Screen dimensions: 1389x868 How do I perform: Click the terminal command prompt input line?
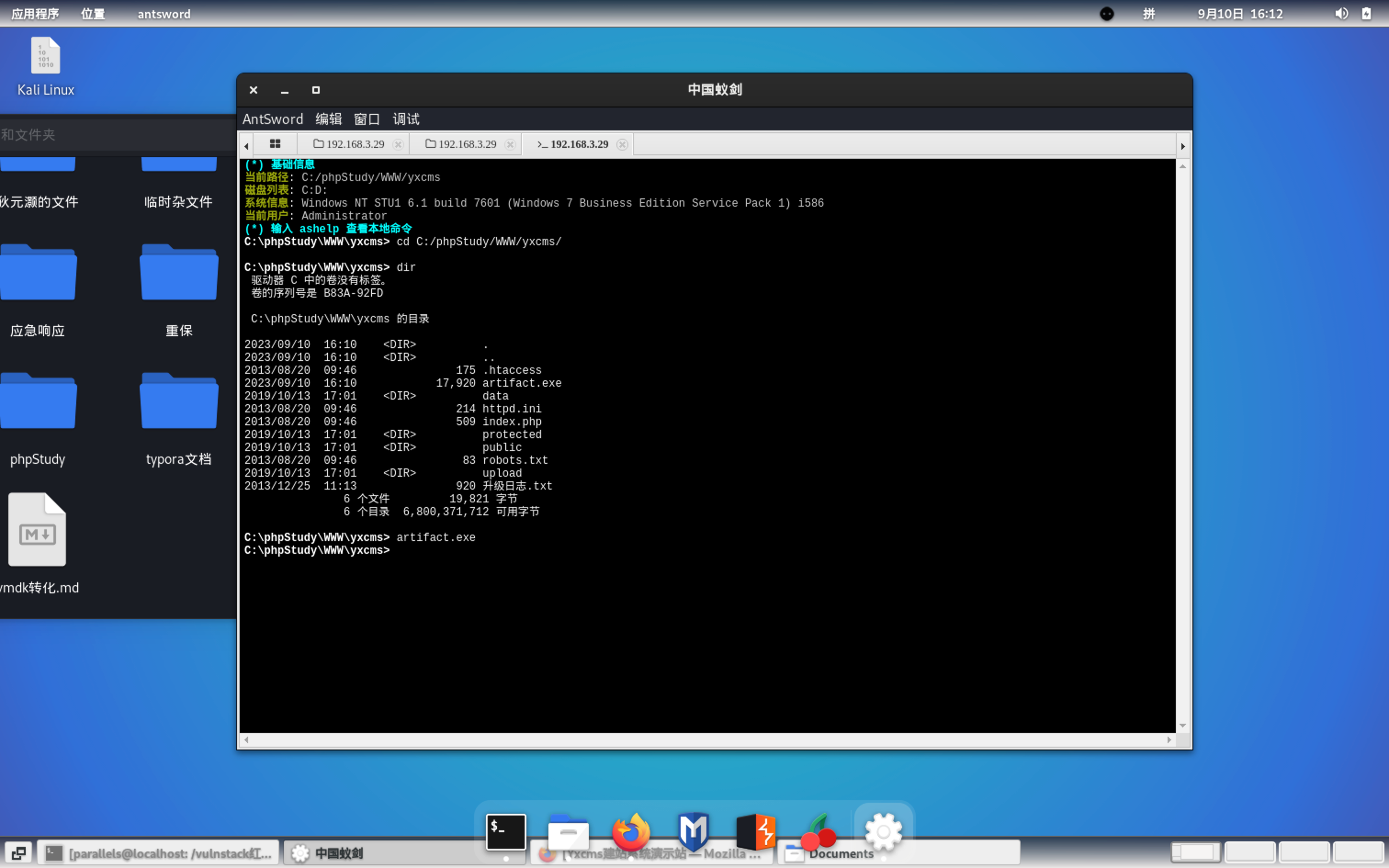(708, 550)
